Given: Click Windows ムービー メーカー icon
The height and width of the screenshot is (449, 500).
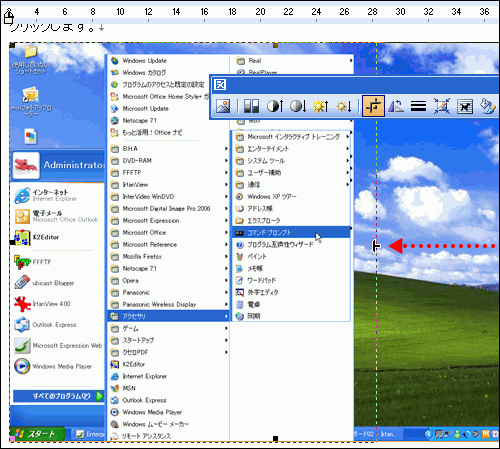Looking at the screenshot, I should [115, 425].
